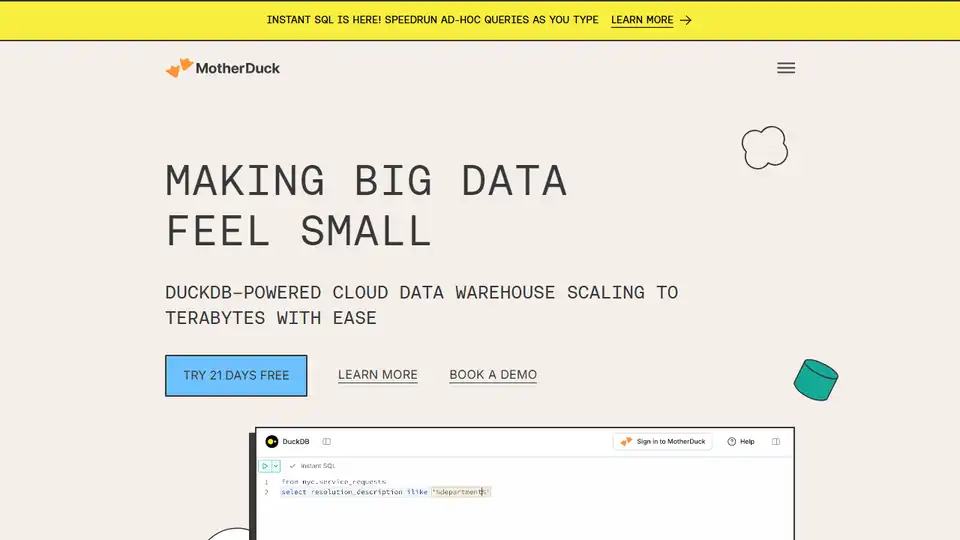This screenshot has width=960, height=540.
Task: Click the MotherDuck logo
Action: click(223, 68)
